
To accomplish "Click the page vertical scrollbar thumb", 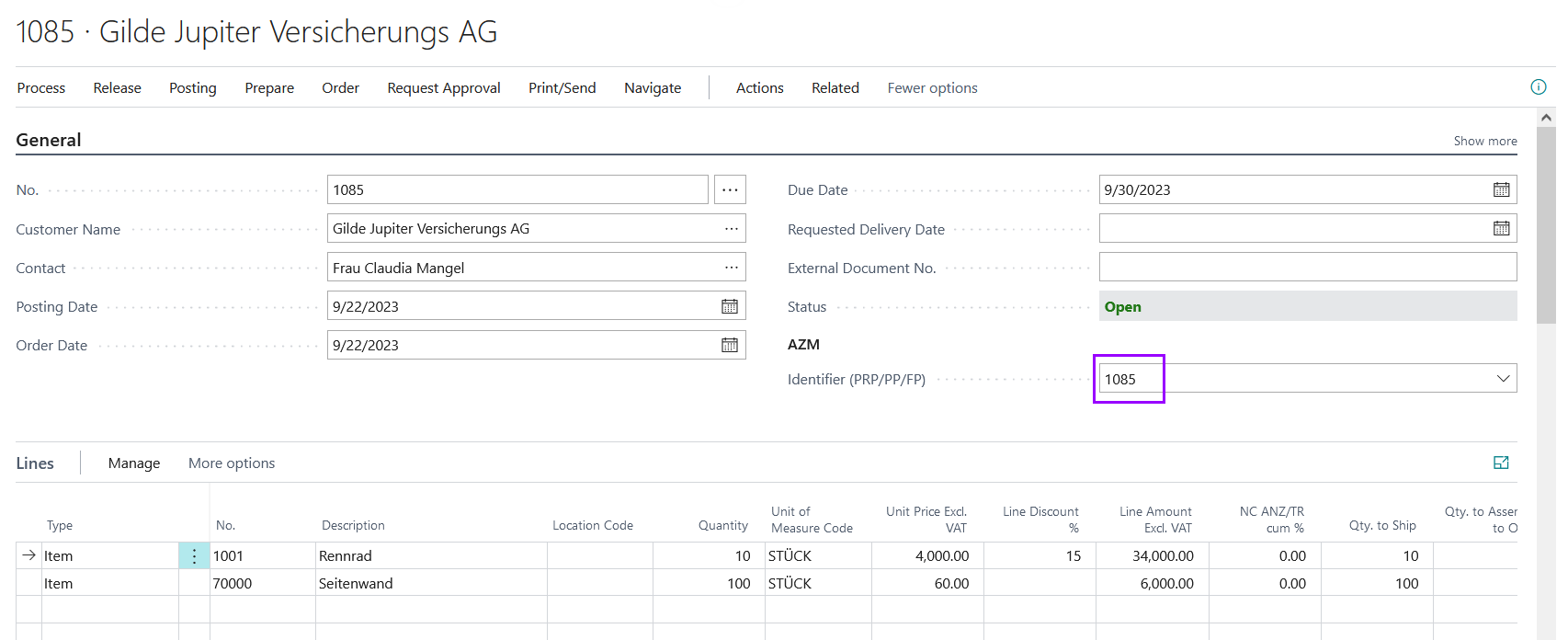I will (1547, 225).
